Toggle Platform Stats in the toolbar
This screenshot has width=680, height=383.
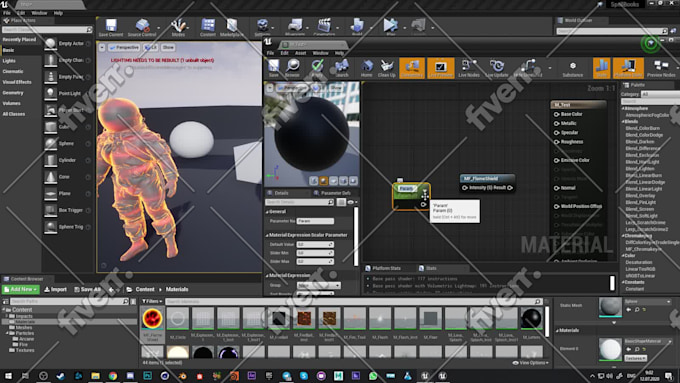pyautogui.click(x=628, y=69)
